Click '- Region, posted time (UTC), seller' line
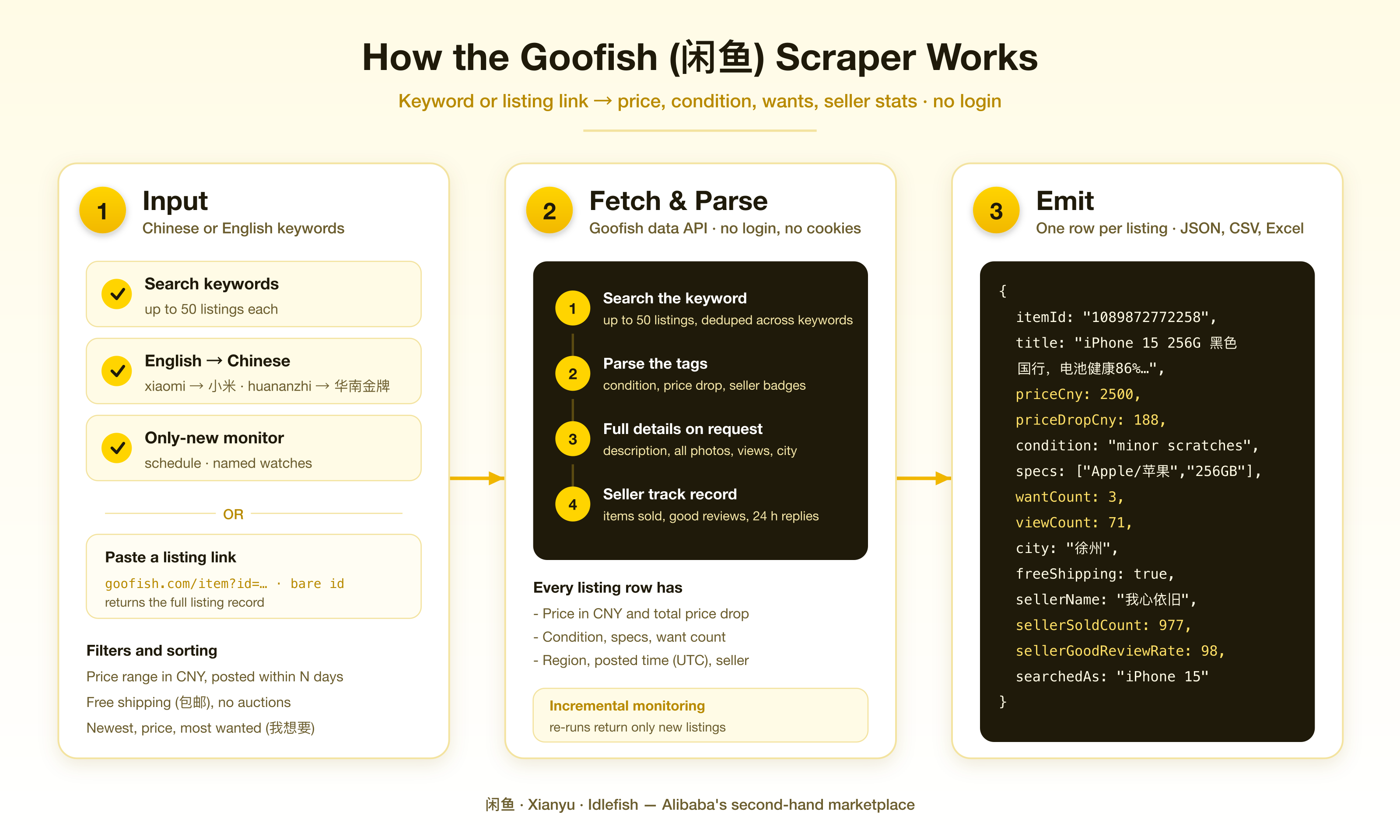 [640, 660]
